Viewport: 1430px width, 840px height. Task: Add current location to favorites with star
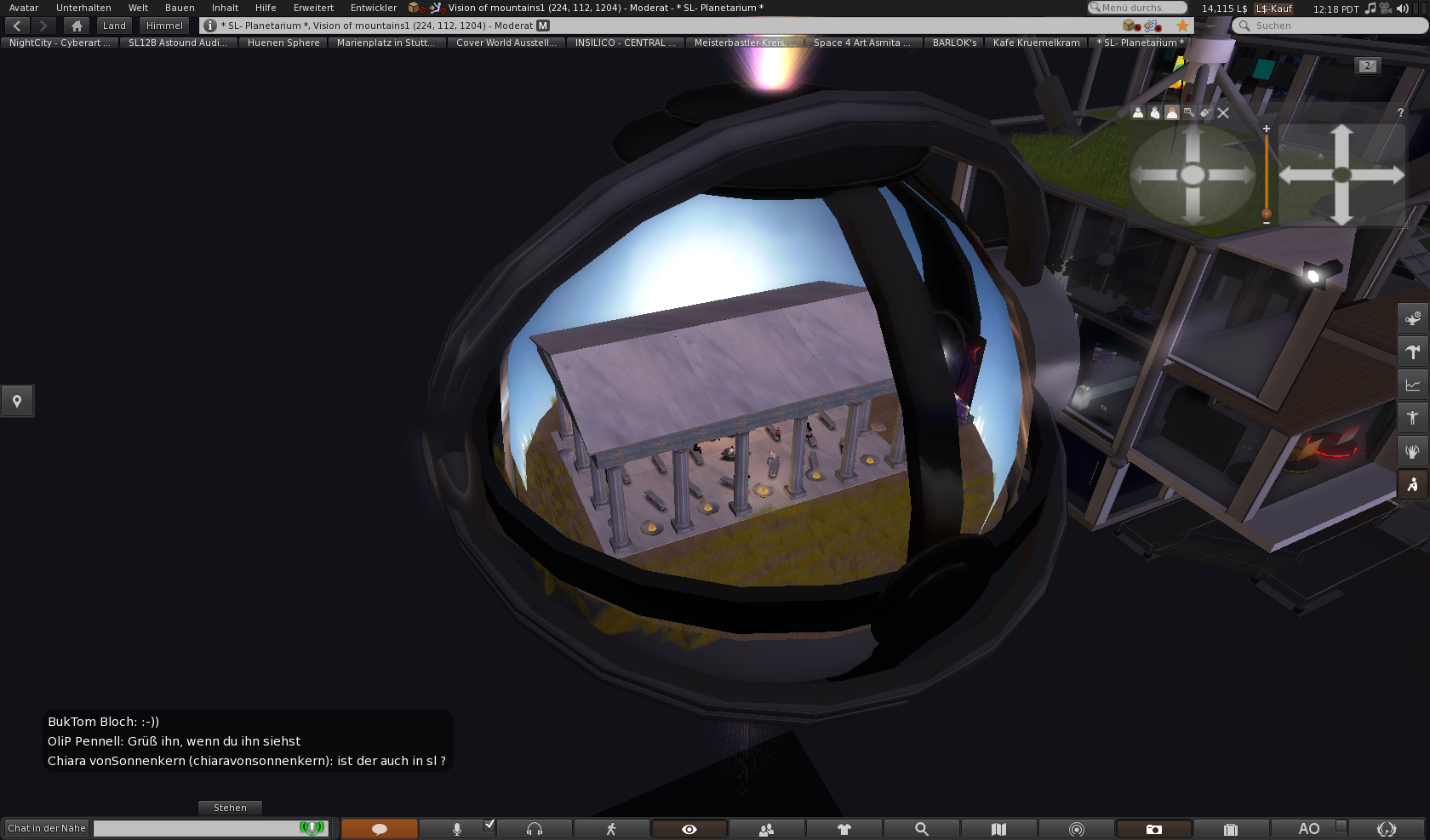[x=1182, y=26]
